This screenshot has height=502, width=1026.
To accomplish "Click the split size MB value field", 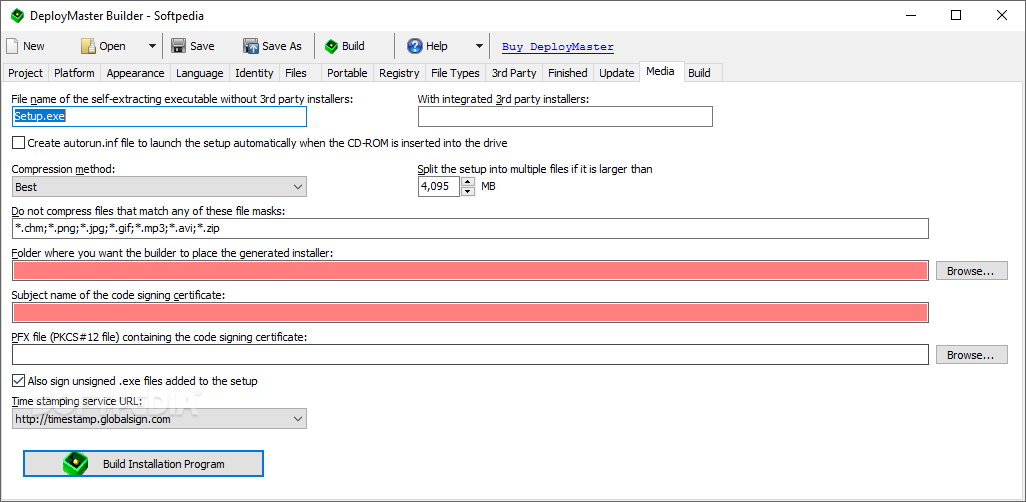I will pos(439,187).
